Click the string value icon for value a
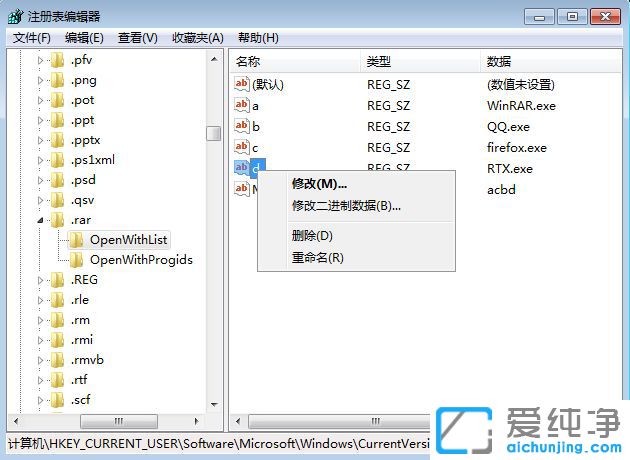 coord(242,105)
